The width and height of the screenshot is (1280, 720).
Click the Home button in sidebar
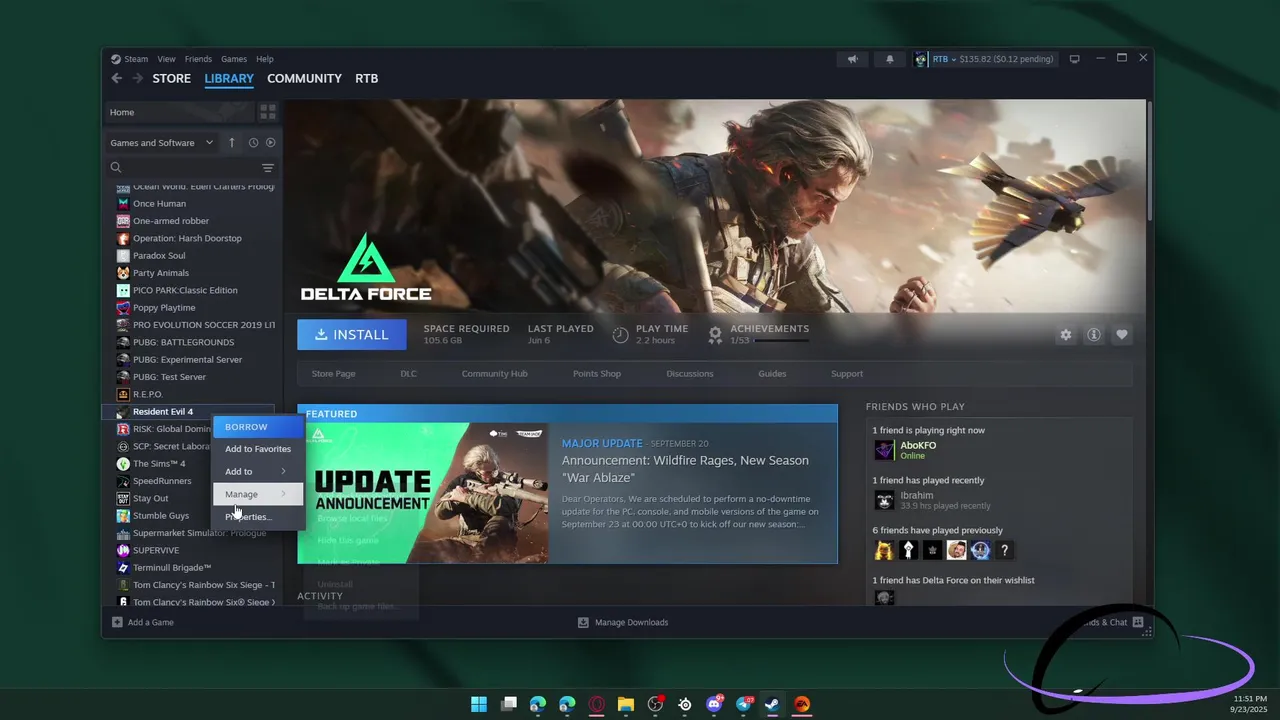180,112
